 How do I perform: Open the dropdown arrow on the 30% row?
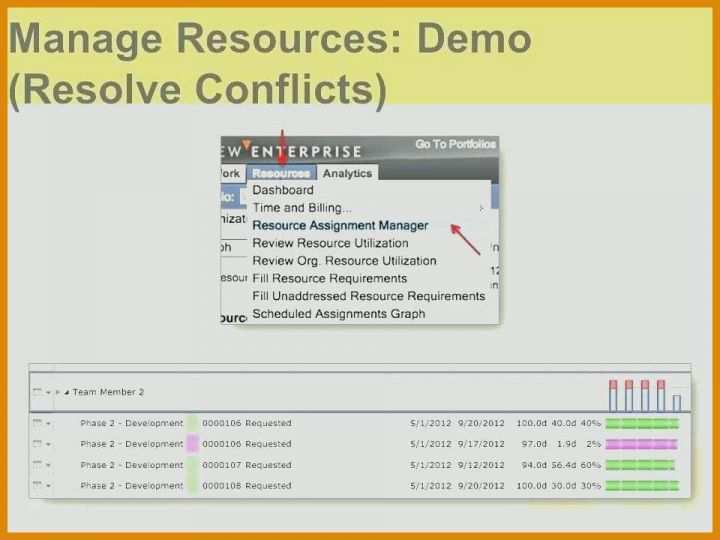point(48,486)
